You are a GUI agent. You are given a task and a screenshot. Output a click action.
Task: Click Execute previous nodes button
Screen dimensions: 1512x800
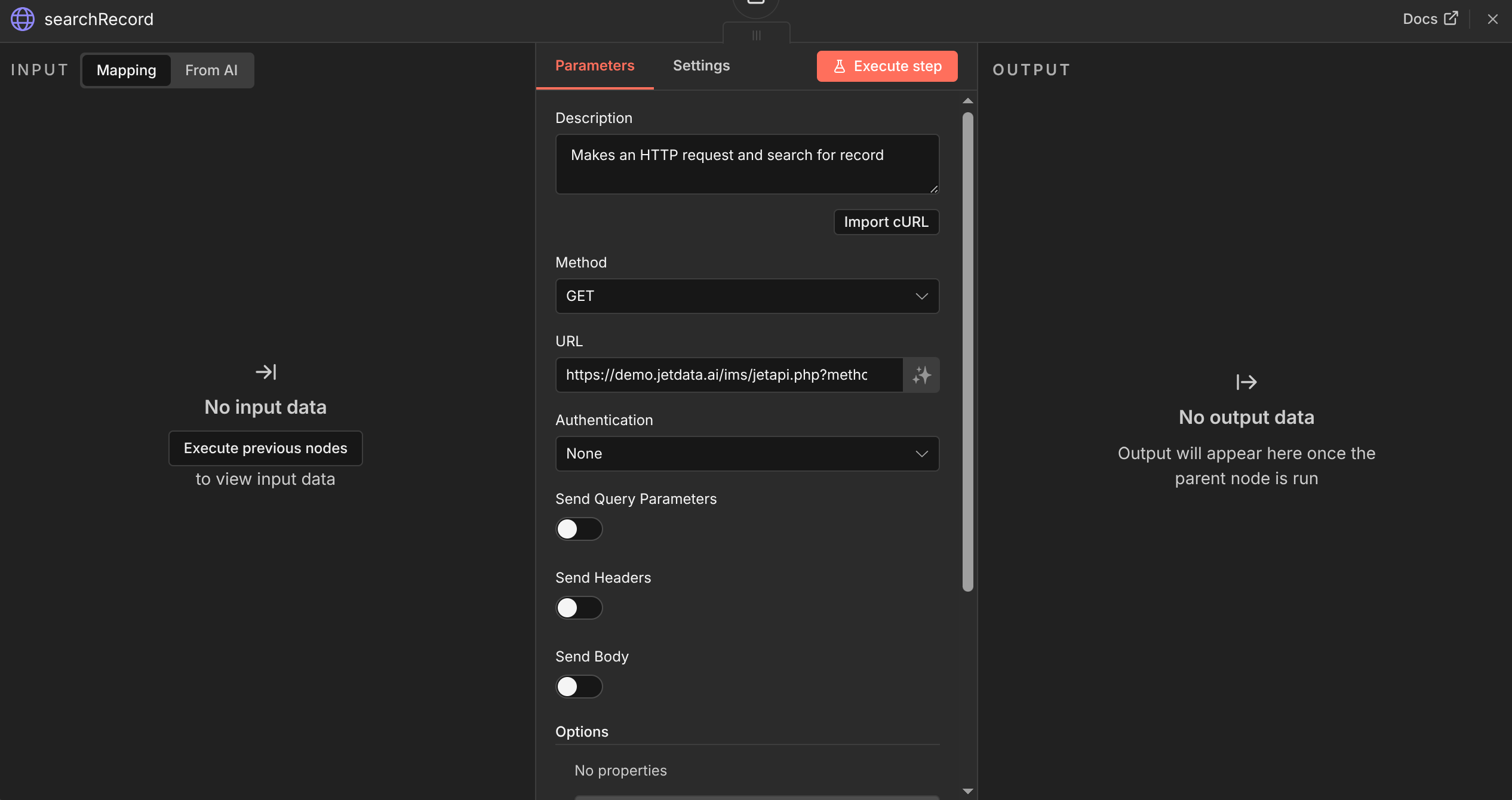point(265,448)
